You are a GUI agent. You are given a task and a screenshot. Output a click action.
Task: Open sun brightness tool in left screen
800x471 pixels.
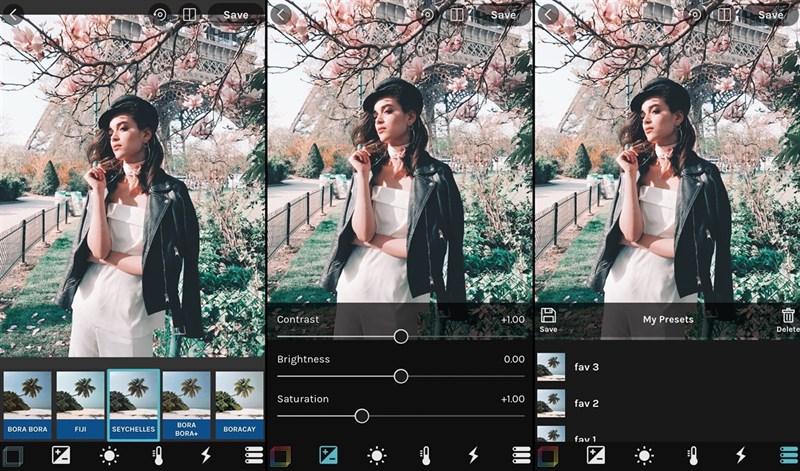point(110,455)
